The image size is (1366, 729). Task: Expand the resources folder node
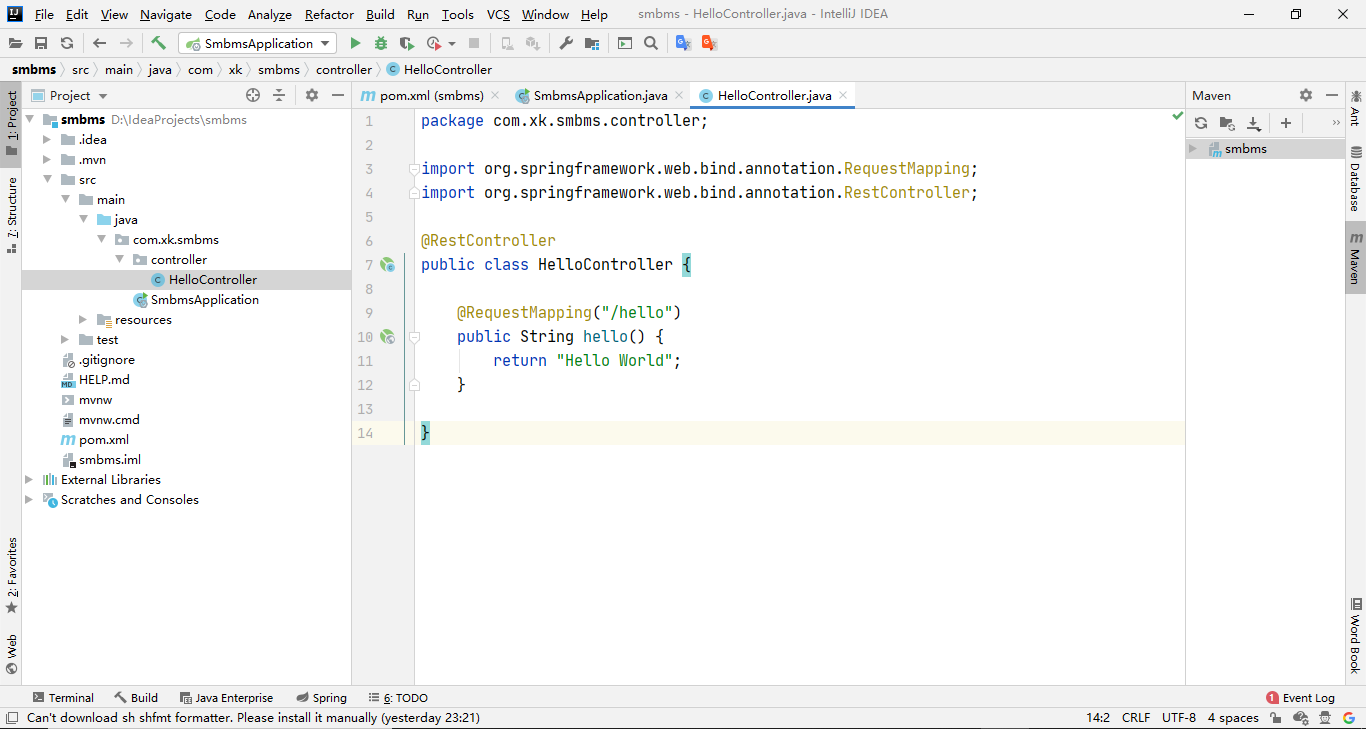point(83,320)
